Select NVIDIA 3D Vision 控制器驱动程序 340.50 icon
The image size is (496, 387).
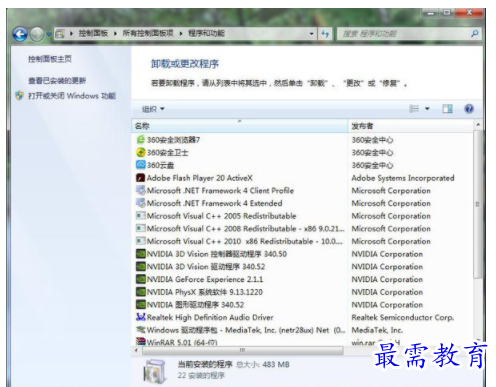(x=141, y=254)
